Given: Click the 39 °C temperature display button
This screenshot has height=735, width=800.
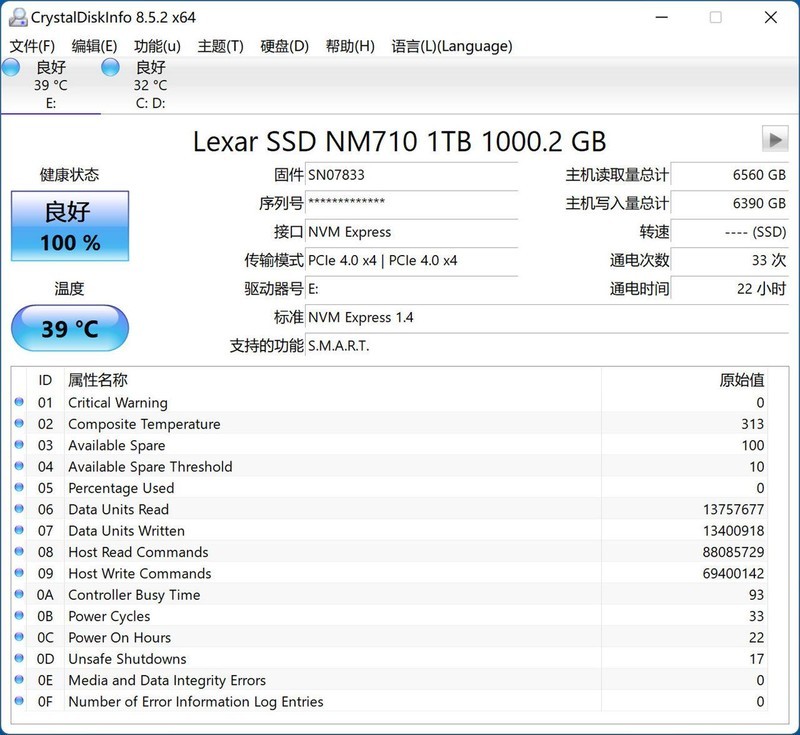Looking at the screenshot, I should pyautogui.click(x=68, y=325).
